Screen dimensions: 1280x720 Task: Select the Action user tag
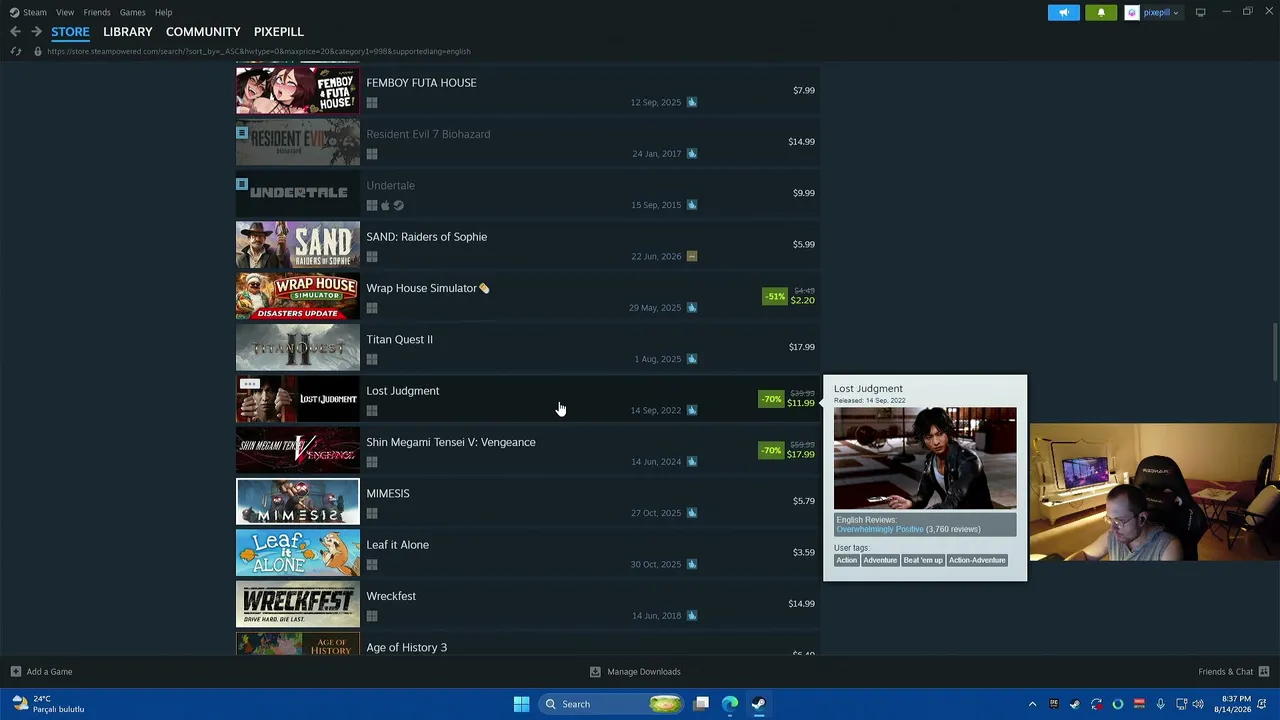point(847,560)
